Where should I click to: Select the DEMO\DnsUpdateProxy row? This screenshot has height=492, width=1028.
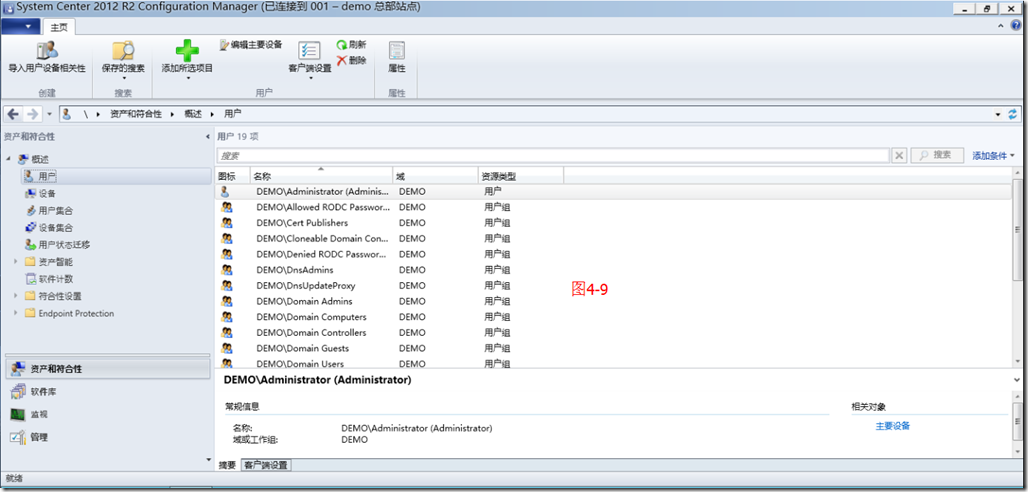[x=614, y=285]
